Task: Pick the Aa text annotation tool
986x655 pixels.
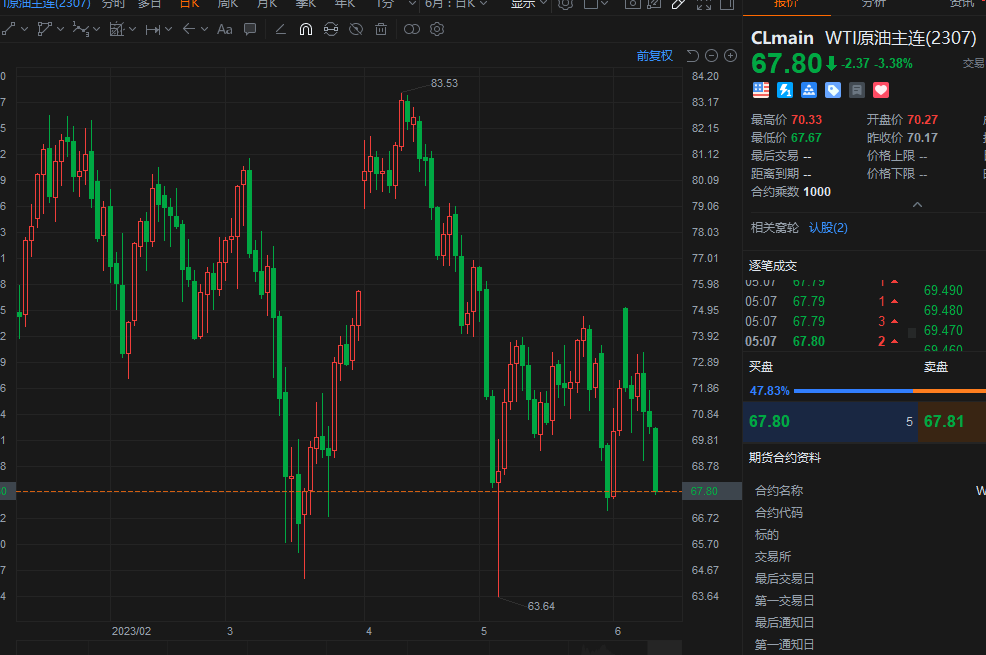Action: point(224,29)
